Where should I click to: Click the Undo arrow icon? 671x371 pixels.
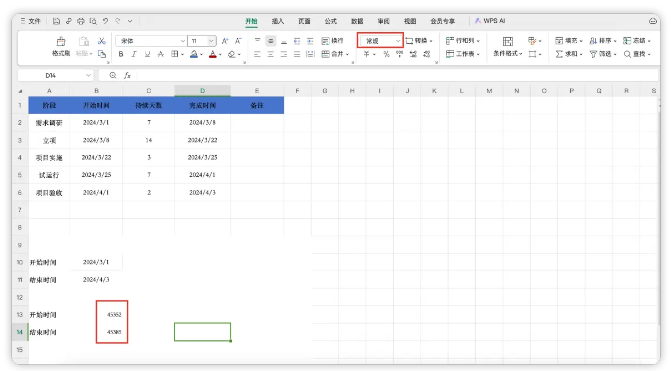point(105,21)
